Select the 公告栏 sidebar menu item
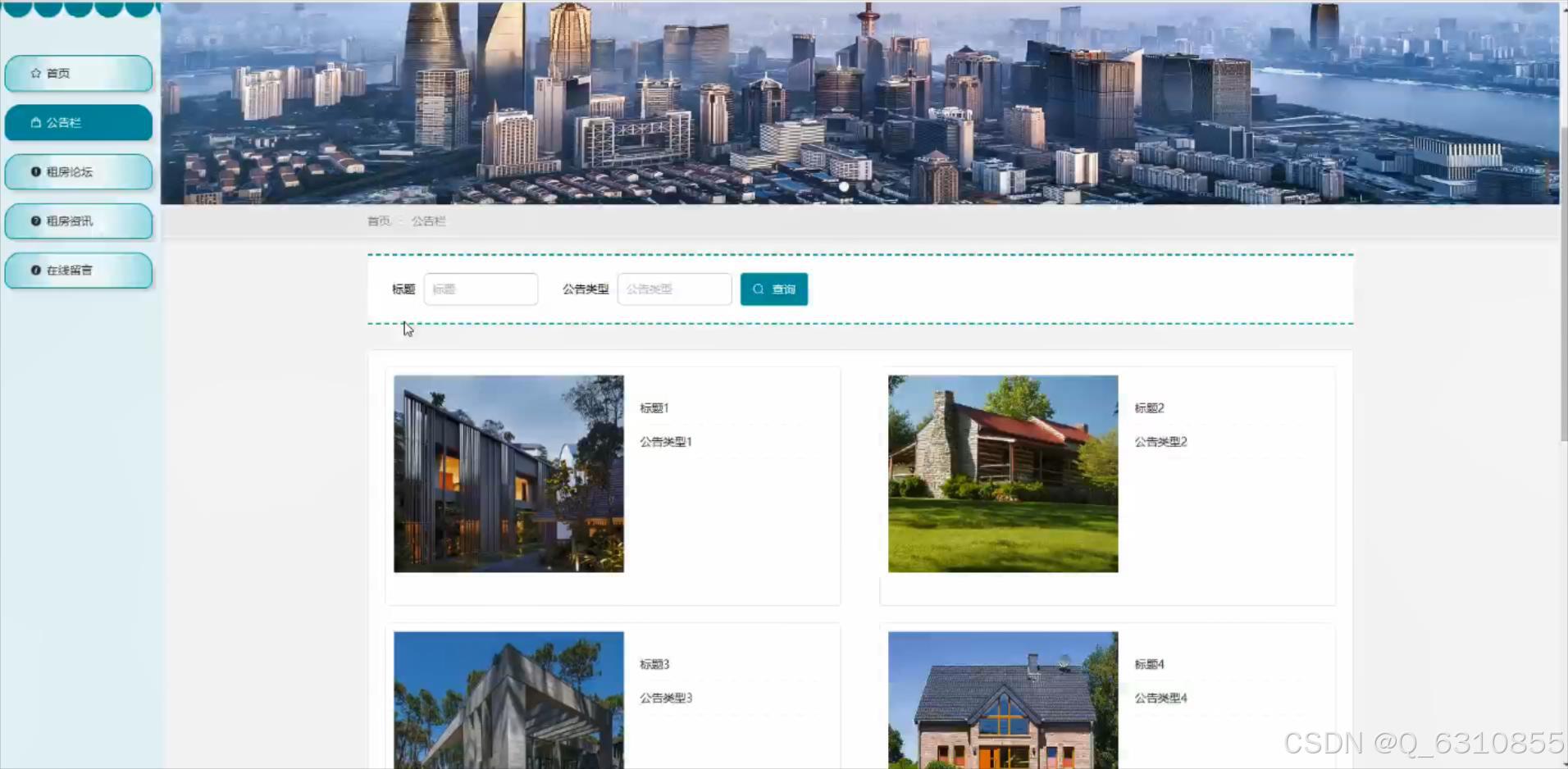This screenshot has height=769, width=1568. (x=78, y=123)
